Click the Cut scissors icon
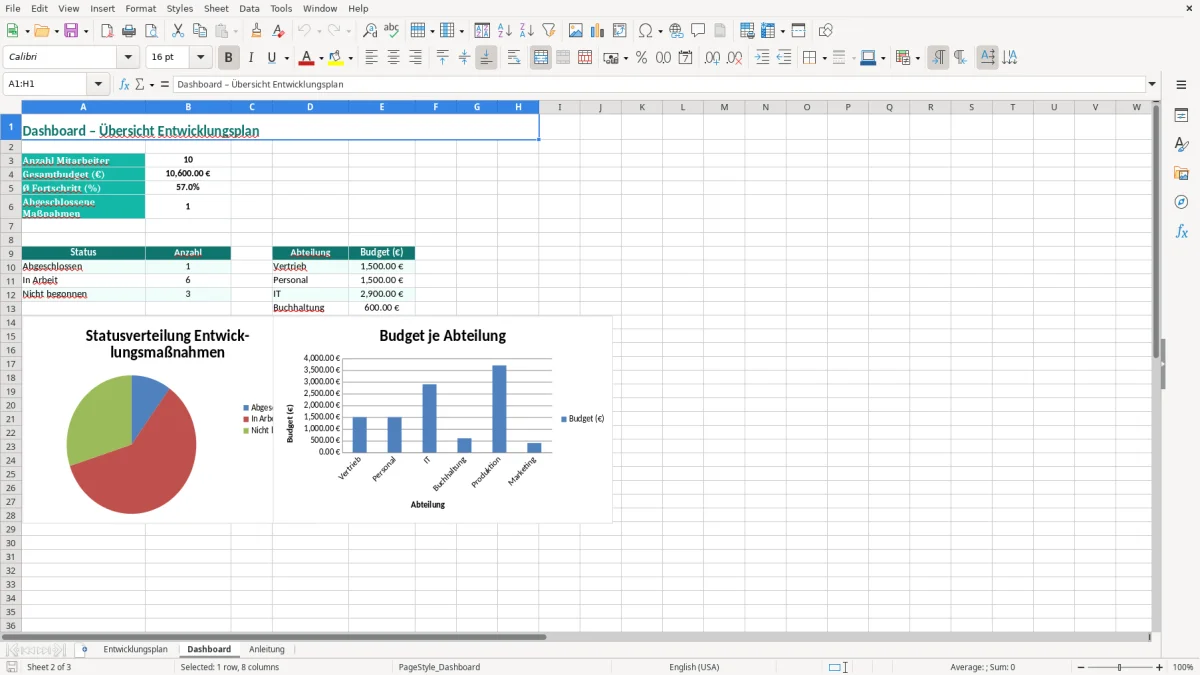Image resolution: width=1200 pixels, height=675 pixels. tap(178, 31)
